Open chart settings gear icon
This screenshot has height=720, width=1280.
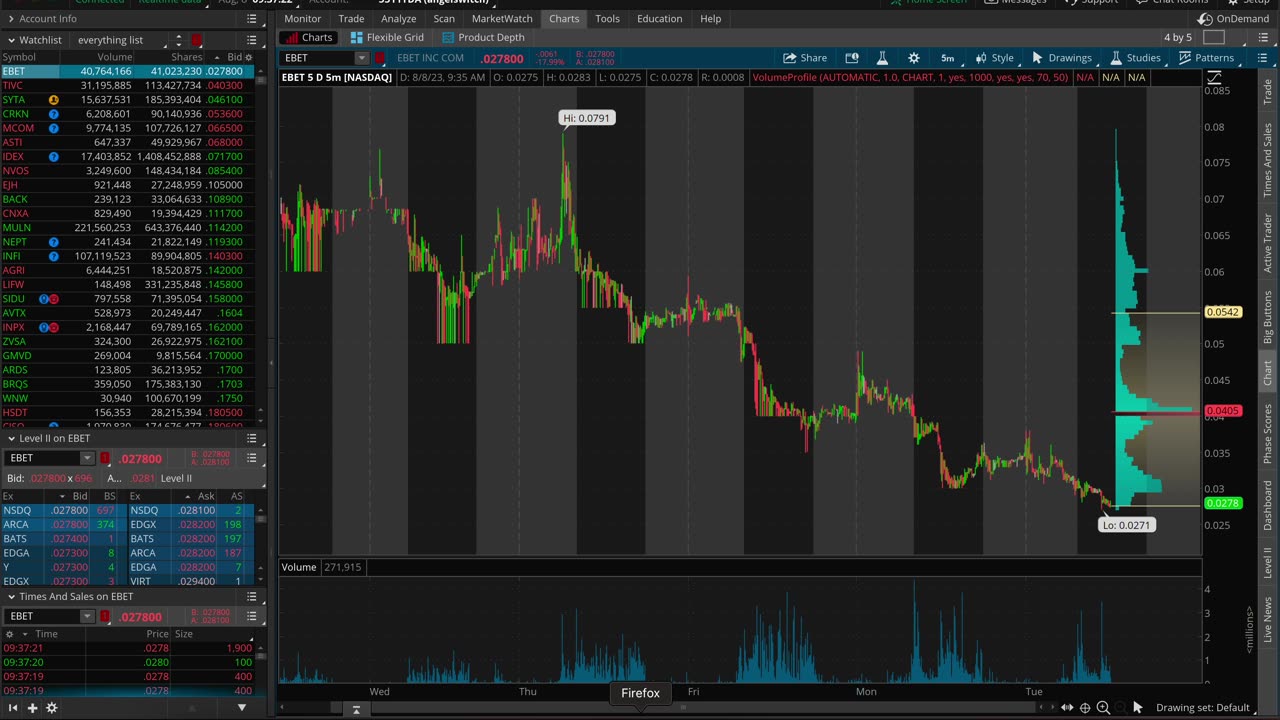click(x=913, y=58)
